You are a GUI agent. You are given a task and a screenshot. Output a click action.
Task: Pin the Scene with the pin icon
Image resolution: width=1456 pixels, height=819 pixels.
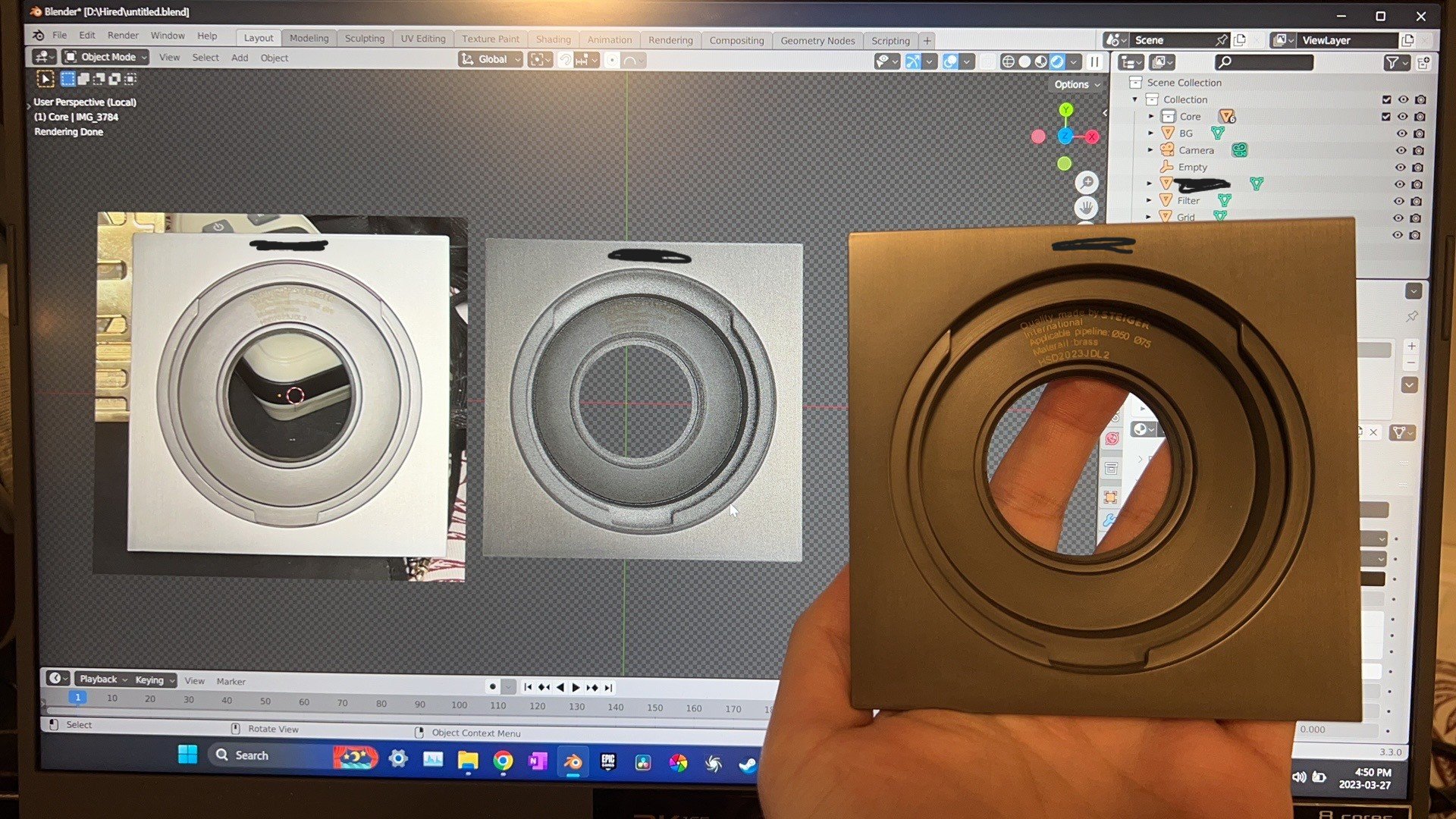click(x=1221, y=40)
